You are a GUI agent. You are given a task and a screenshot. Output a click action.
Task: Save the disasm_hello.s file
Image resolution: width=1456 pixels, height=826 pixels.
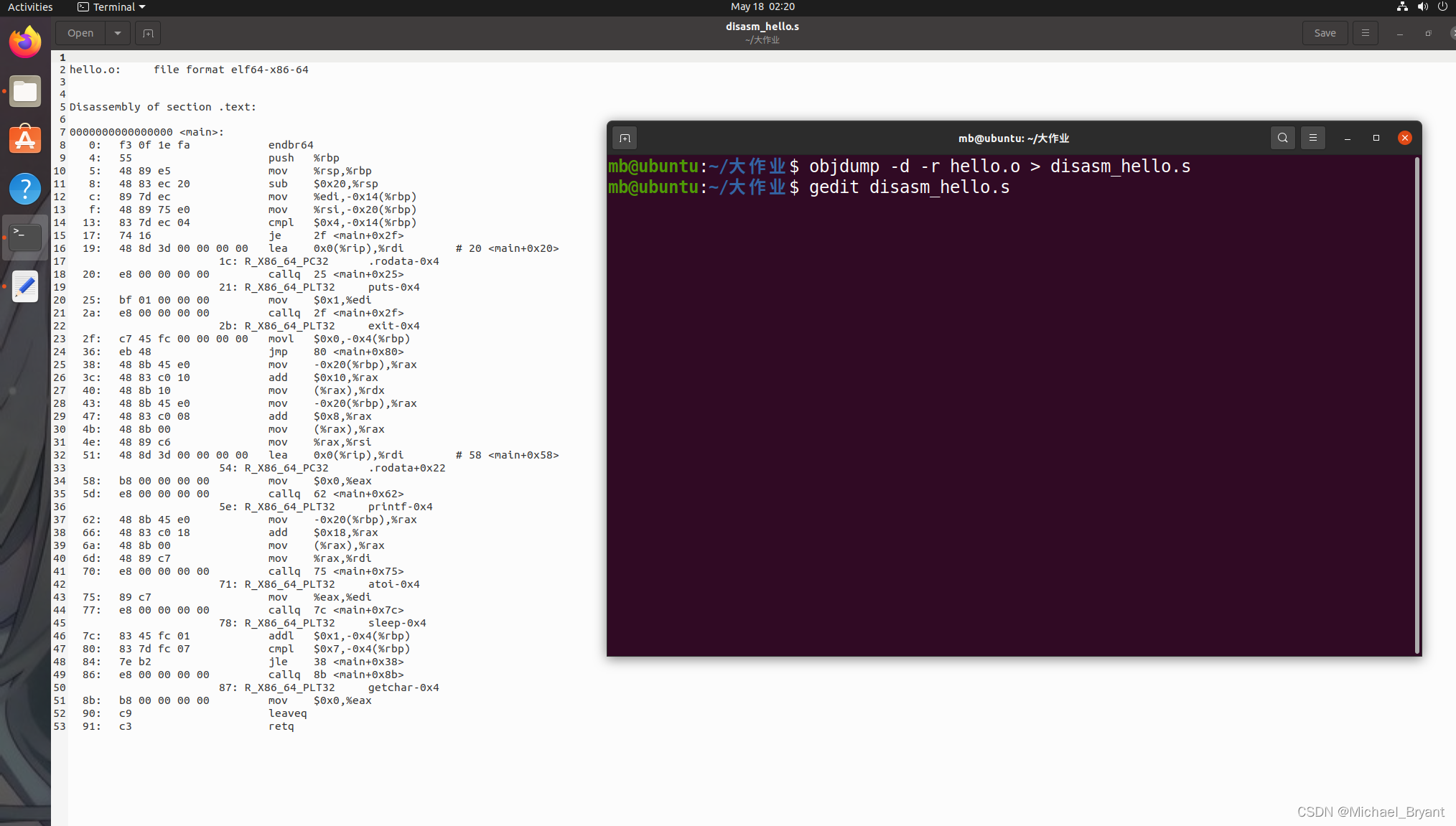(1325, 33)
